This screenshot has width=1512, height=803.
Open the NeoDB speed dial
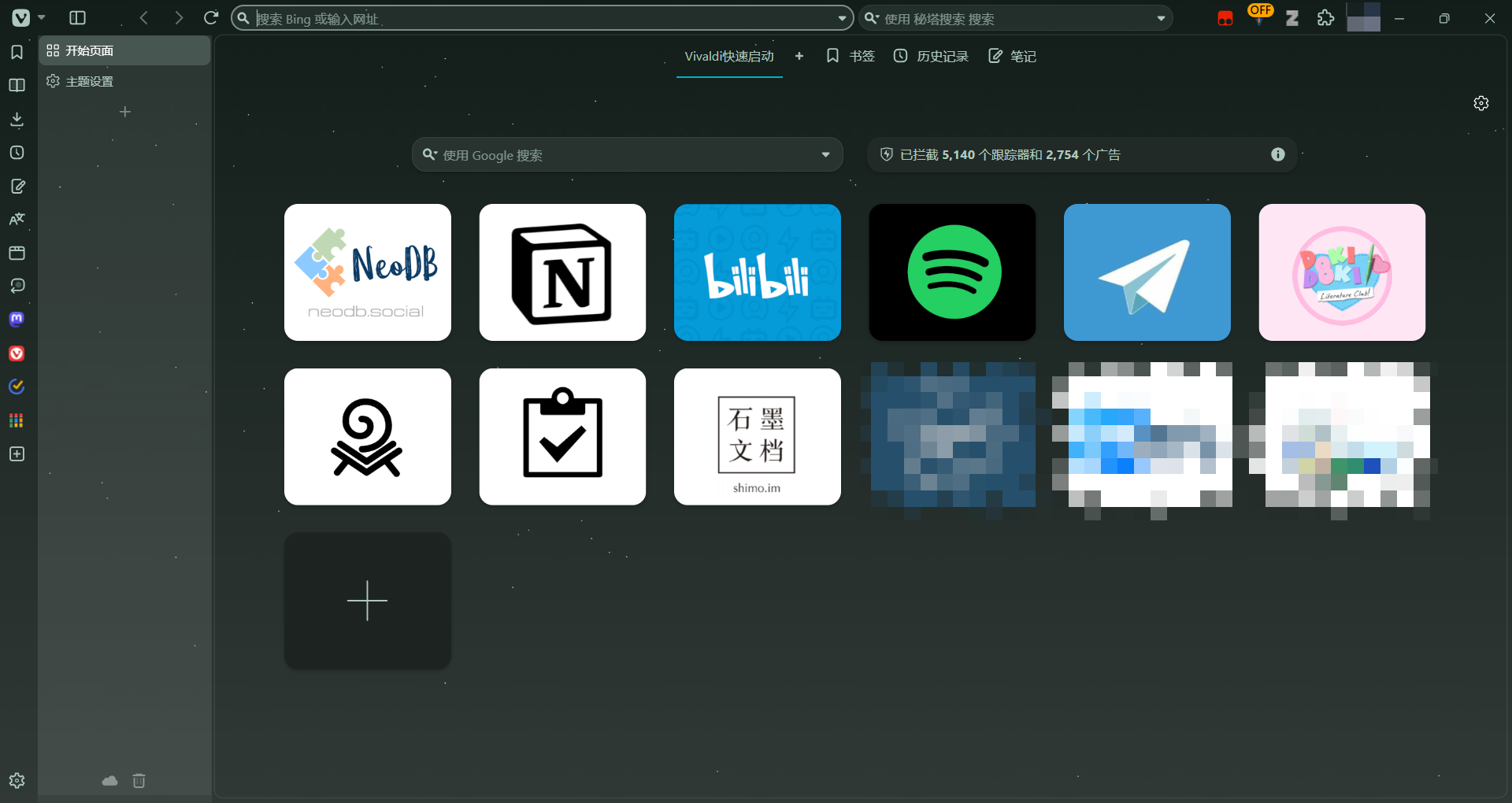(x=368, y=272)
